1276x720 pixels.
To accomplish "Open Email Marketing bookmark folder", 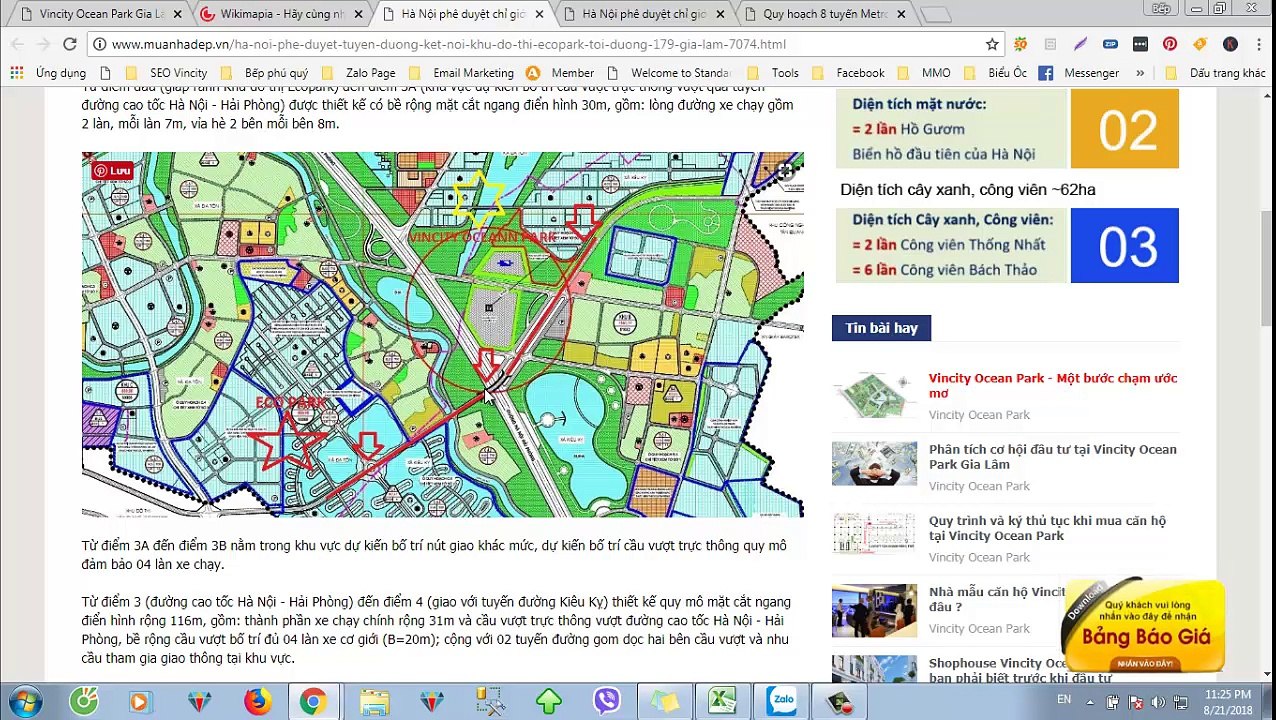I will click(461, 73).
